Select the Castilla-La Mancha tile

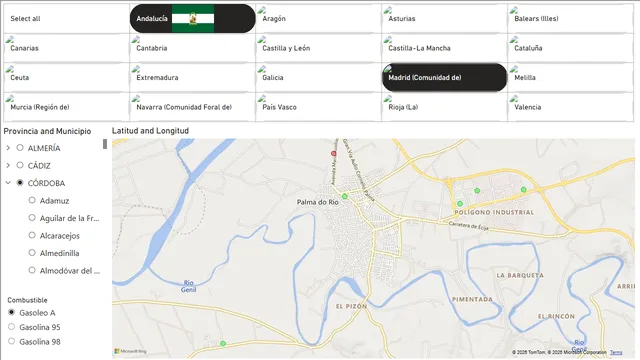click(444, 48)
